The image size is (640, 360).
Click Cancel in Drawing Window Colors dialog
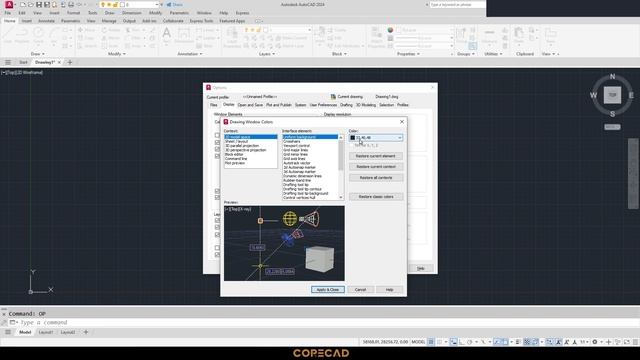coord(360,289)
